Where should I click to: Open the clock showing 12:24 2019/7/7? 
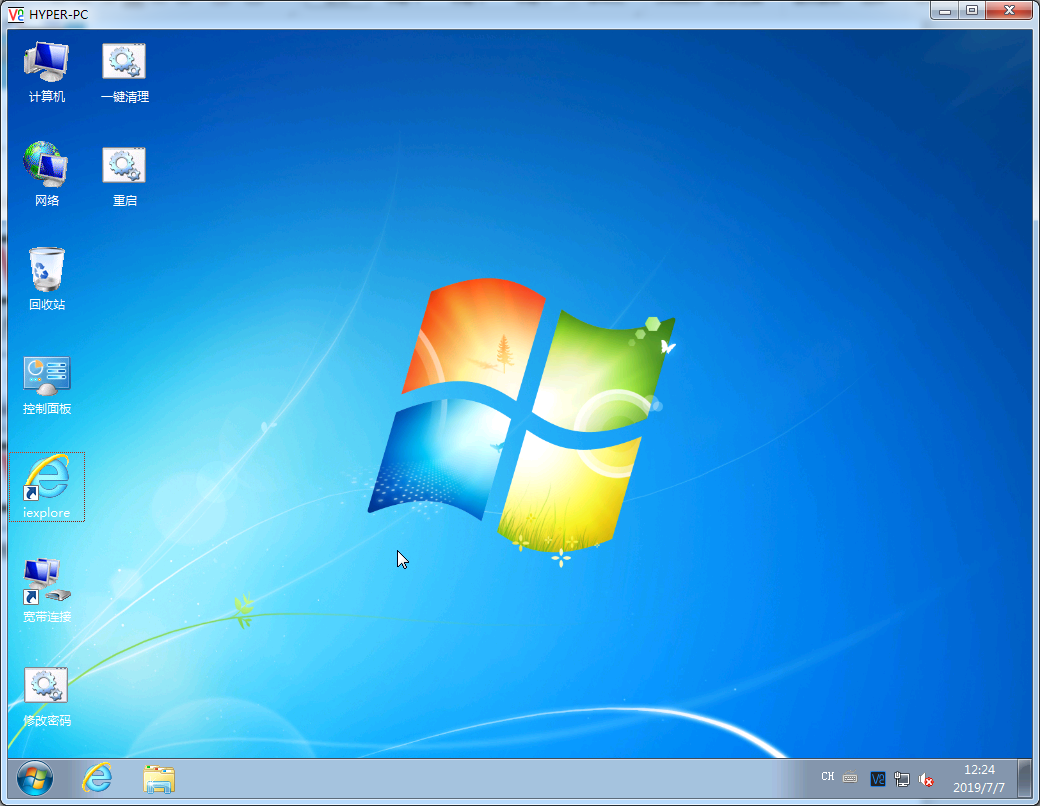tap(979, 779)
